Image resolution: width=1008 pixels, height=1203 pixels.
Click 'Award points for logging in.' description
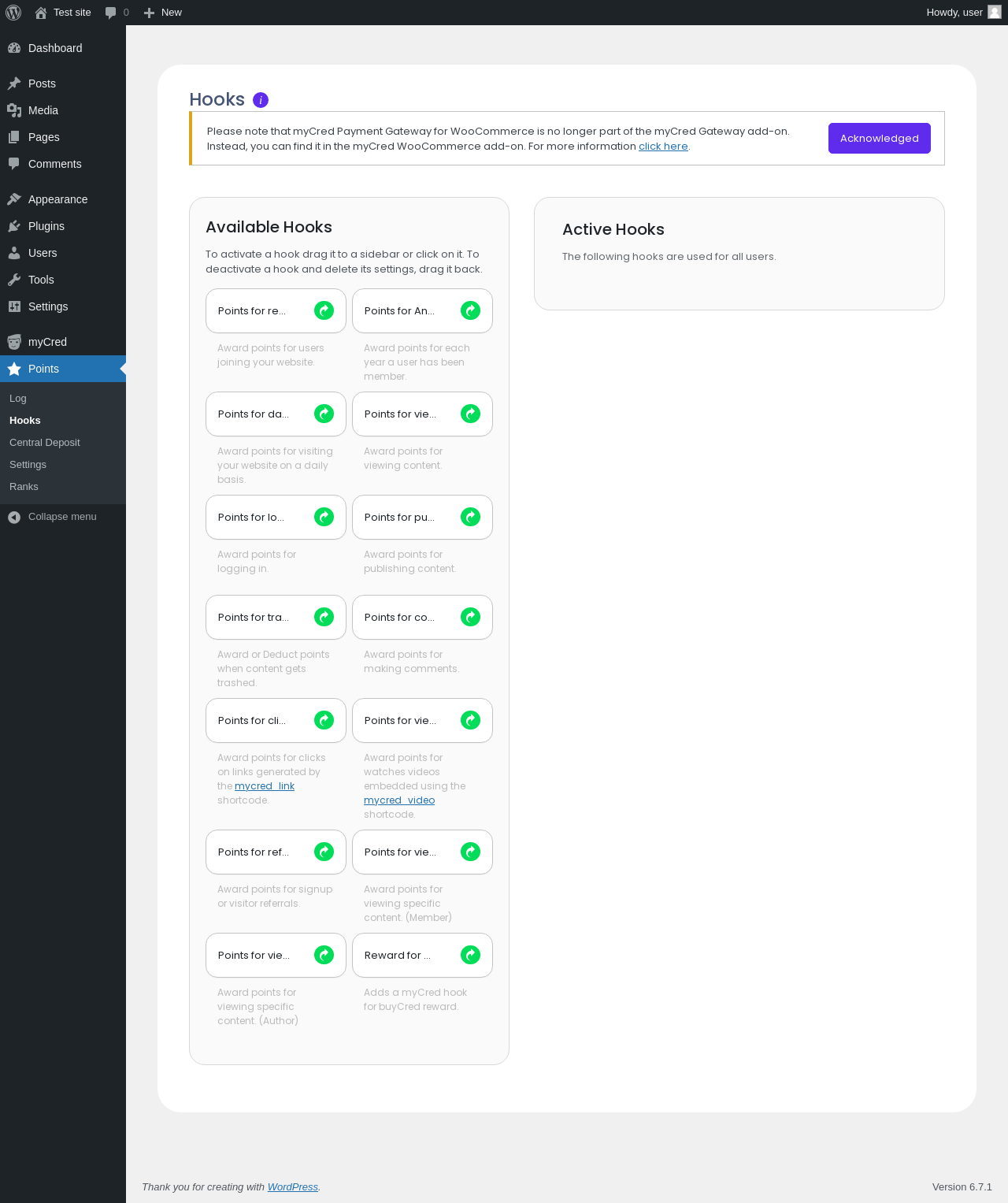[x=257, y=562]
